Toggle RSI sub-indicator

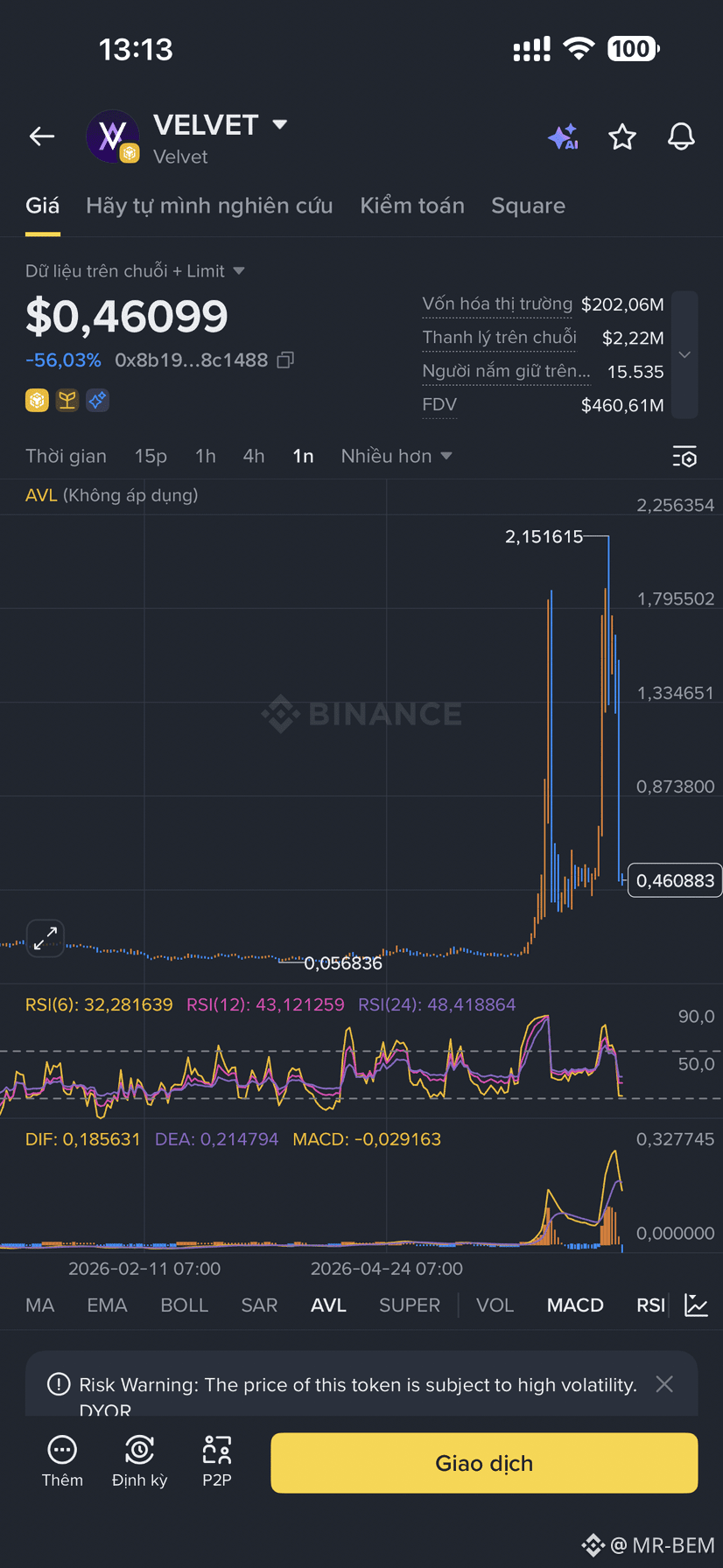pos(650,1305)
